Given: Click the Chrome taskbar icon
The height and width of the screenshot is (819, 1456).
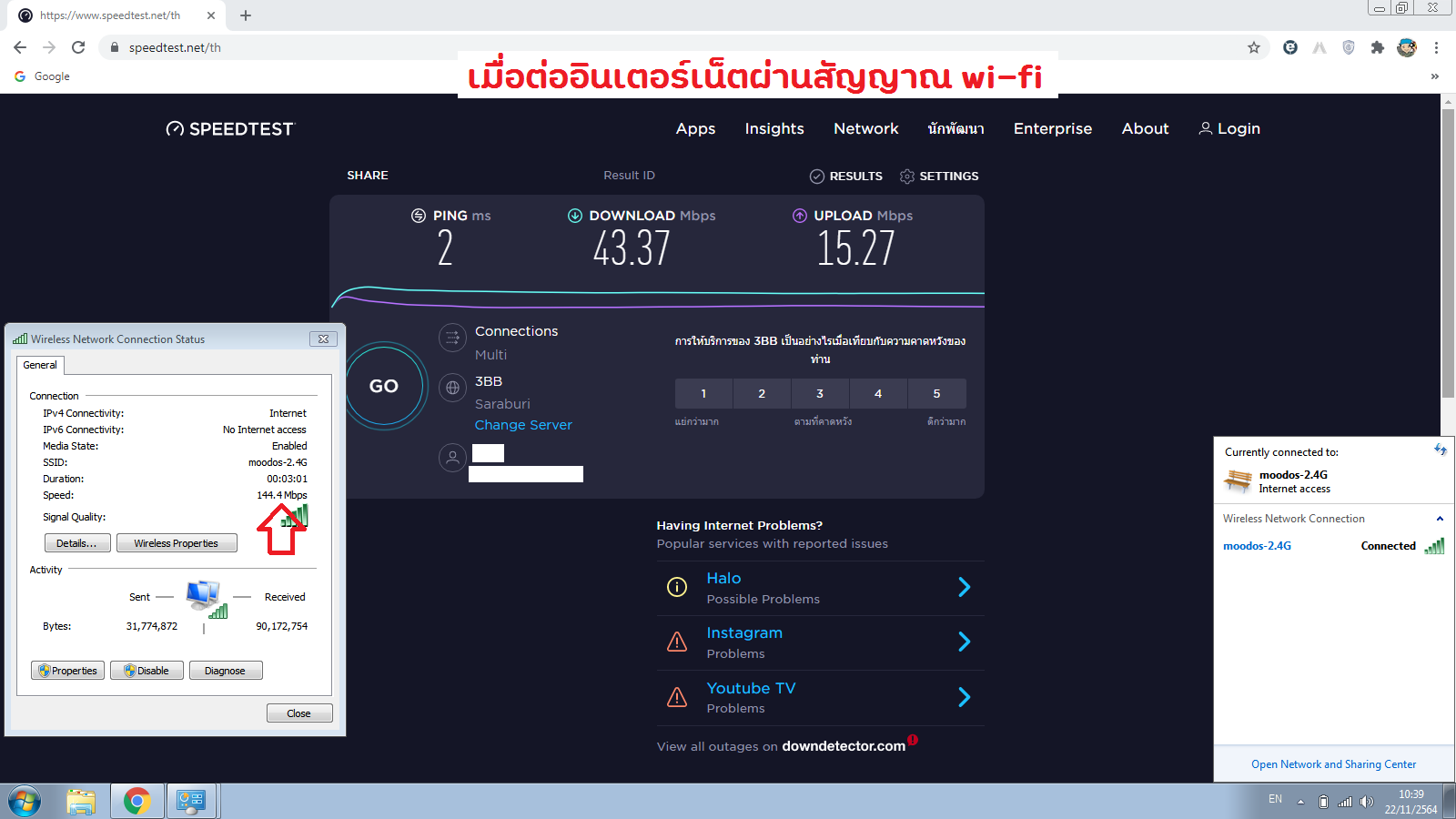Looking at the screenshot, I should coord(137,802).
